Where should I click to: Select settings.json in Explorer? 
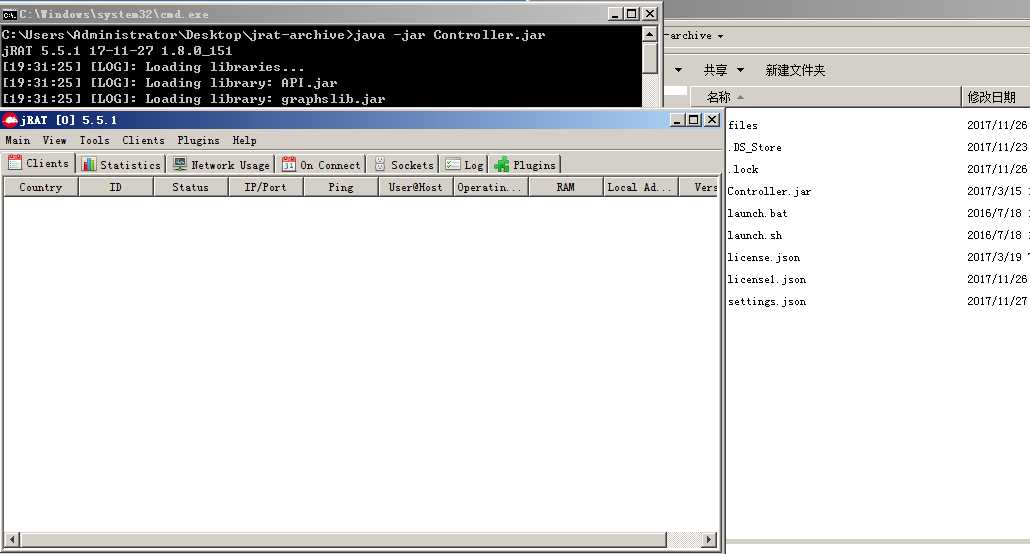point(767,301)
